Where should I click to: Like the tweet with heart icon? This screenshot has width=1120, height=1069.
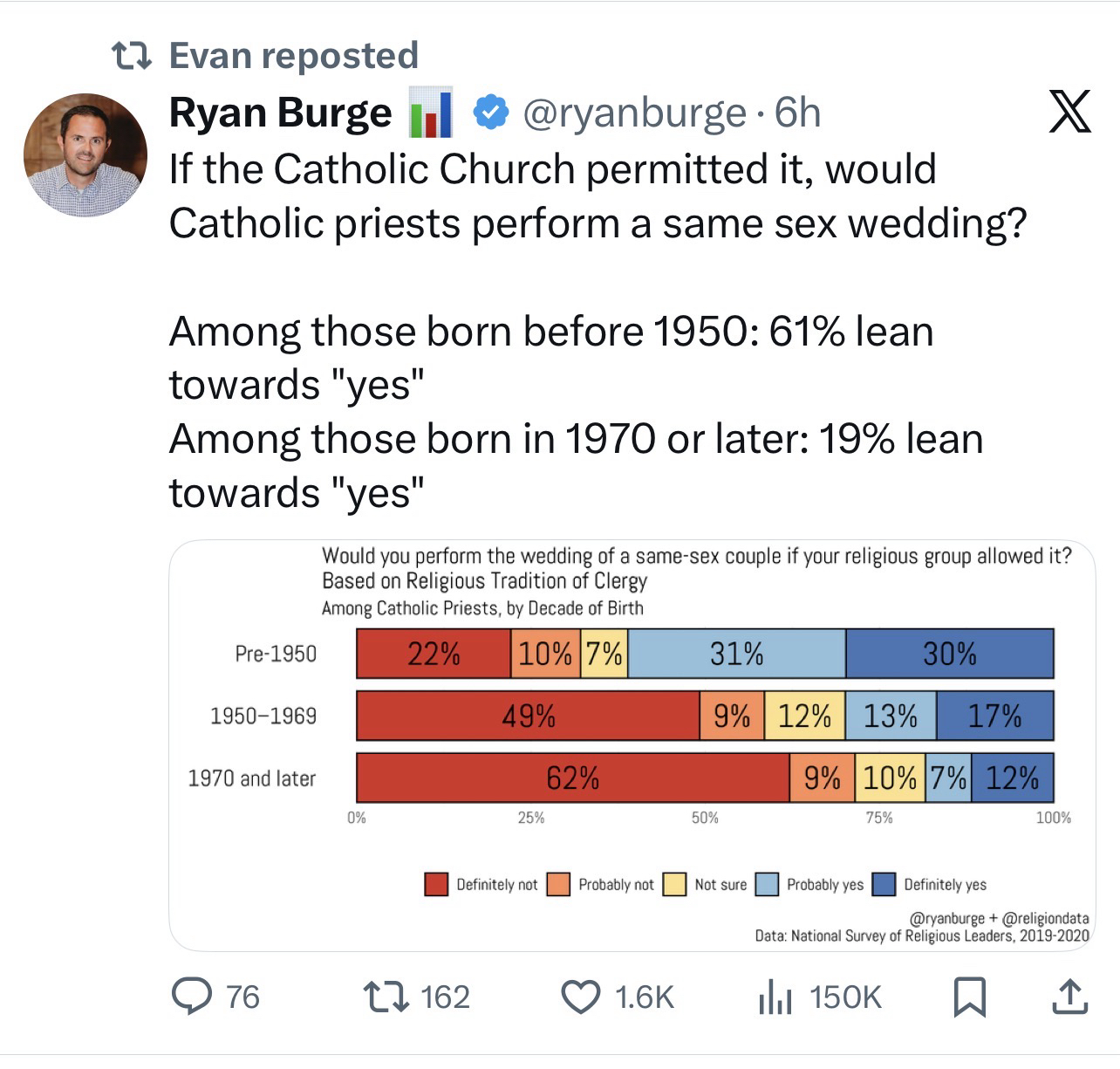[580, 997]
